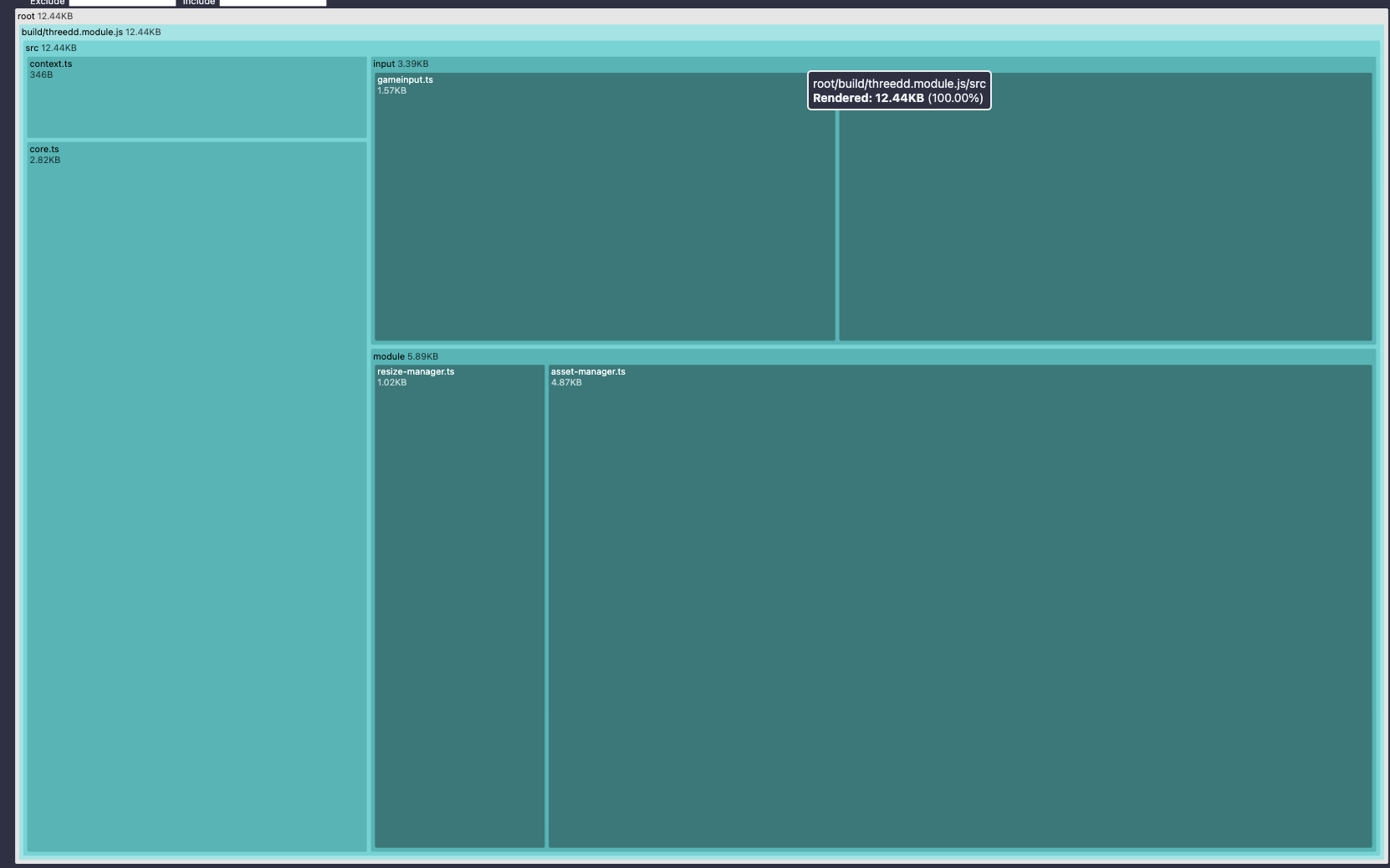The height and width of the screenshot is (868, 1390).
Task: Select the src 12.44KB folder header
Action: [701, 48]
